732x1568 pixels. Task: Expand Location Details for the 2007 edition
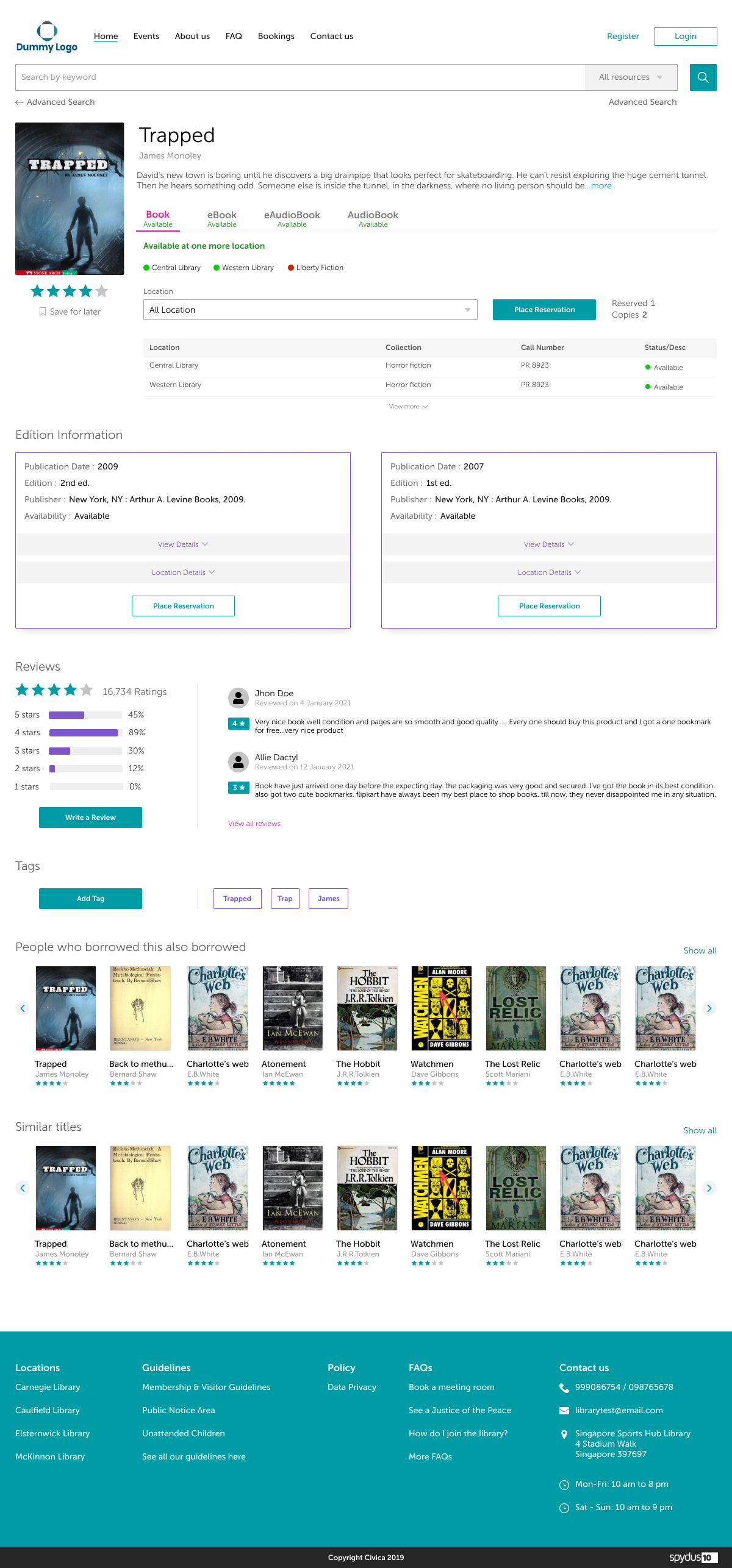(549, 572)
